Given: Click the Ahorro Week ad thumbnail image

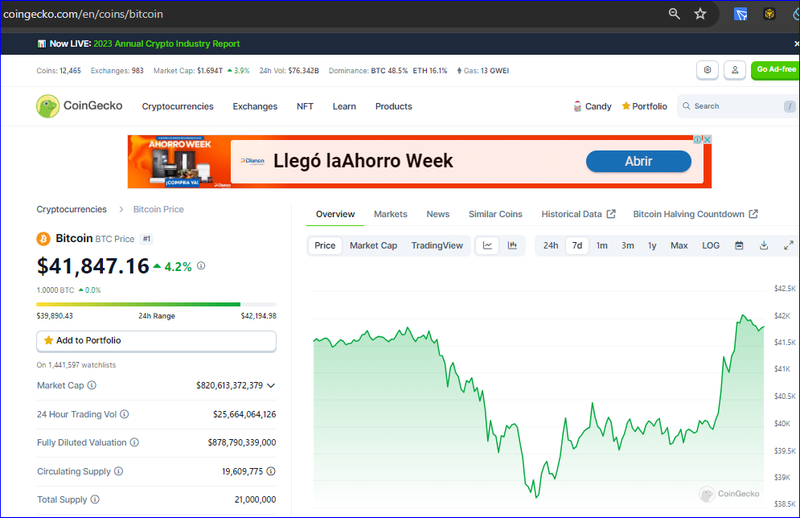Looking at the screenshot, I should [179, 162].
